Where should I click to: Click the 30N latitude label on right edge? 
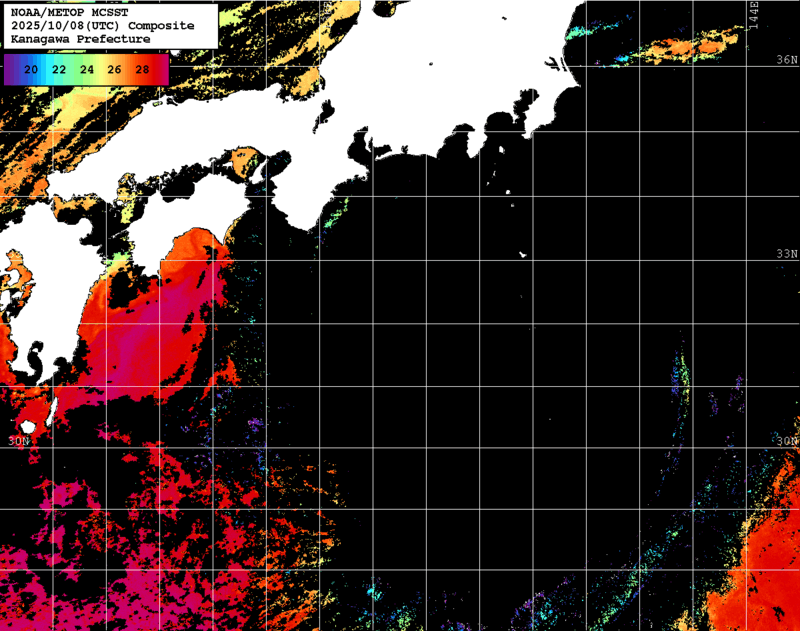(x=788, y=441)
